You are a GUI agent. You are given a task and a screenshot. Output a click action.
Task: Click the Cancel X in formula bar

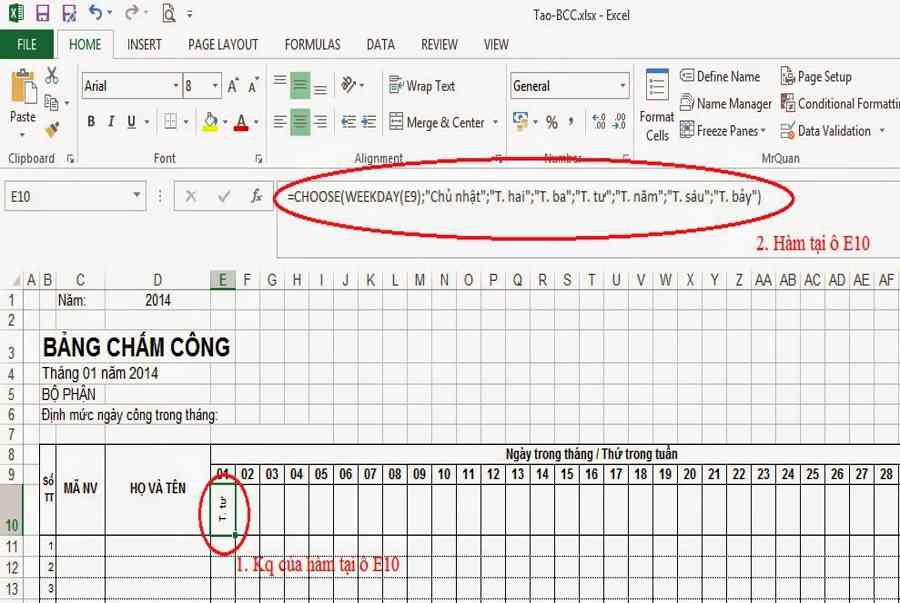[191, 196]
